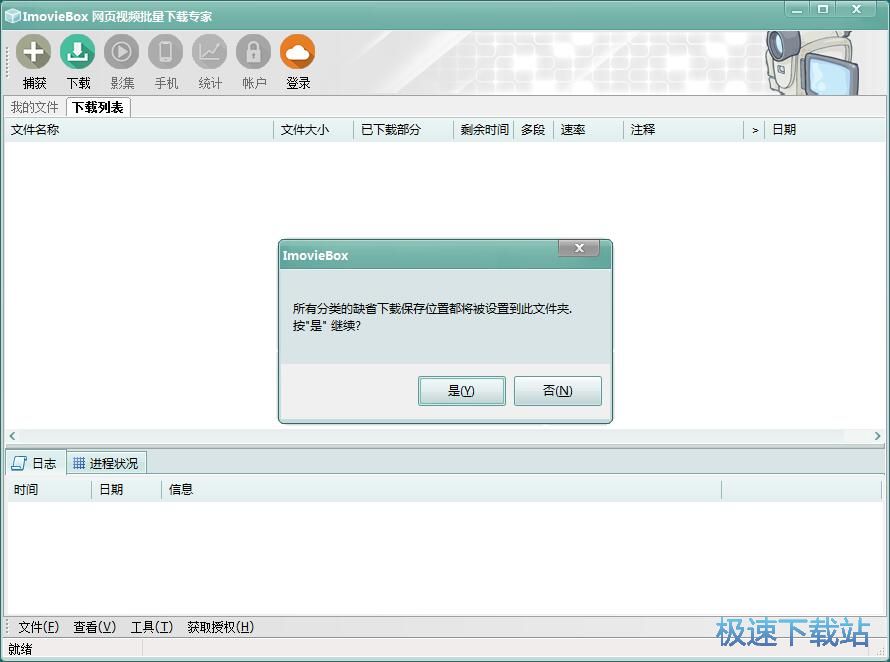Image resolution: width=890 pixels, height=662 pixels.
Task: Maximize the ImovieBox main window
Action: click(823, 9)
